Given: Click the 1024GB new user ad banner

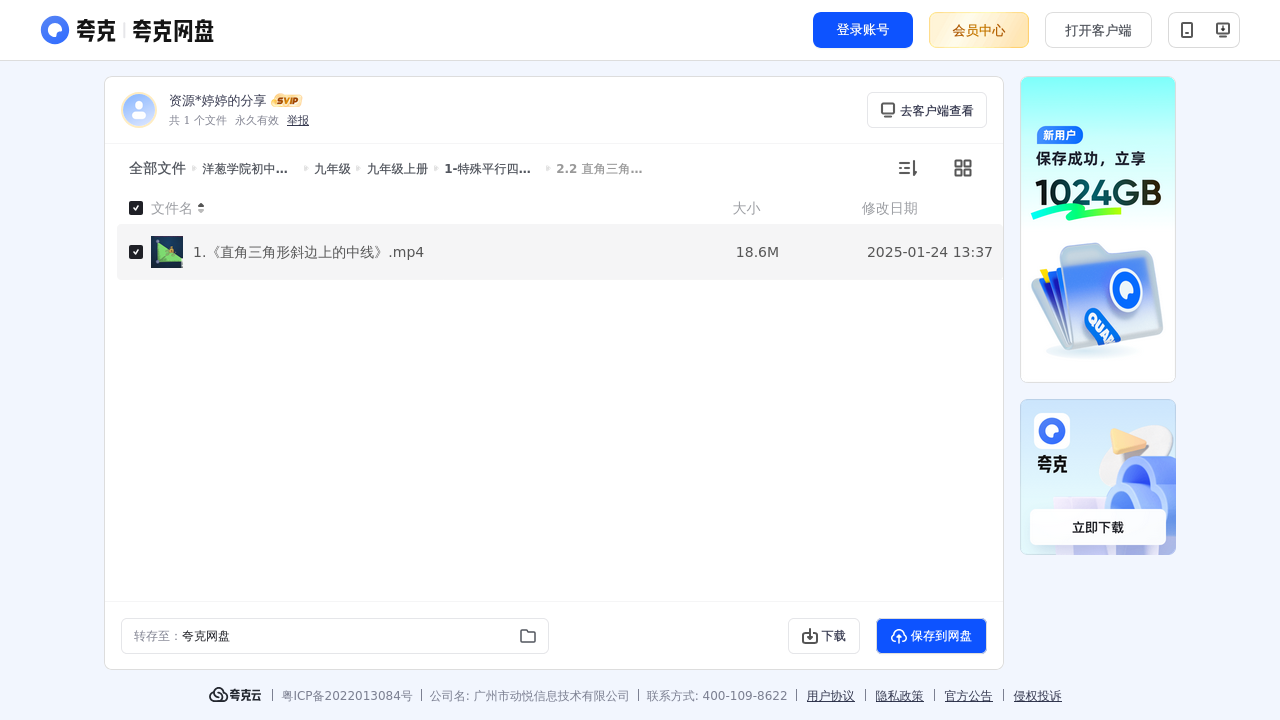Looking at the screenshot, I should coord(1098,229).
